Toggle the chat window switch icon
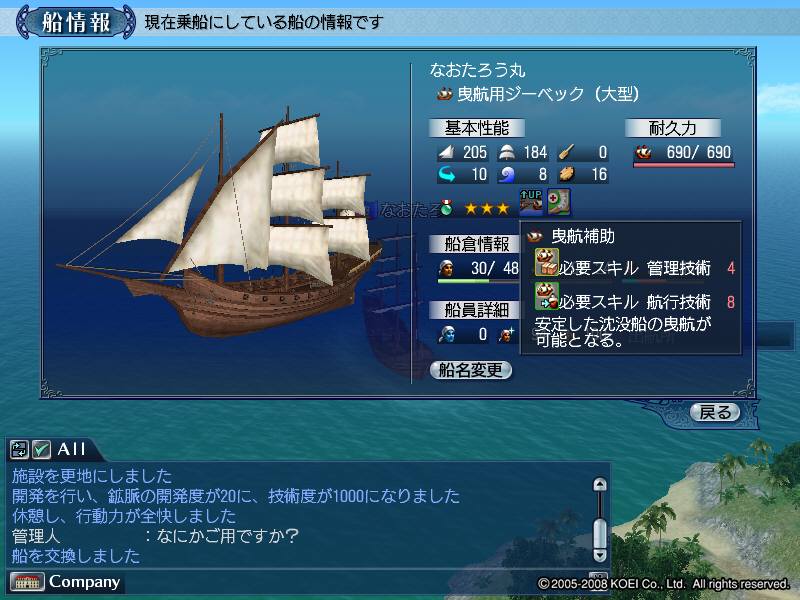The width and height of the screenshot is (800, 600). (19, 449)
